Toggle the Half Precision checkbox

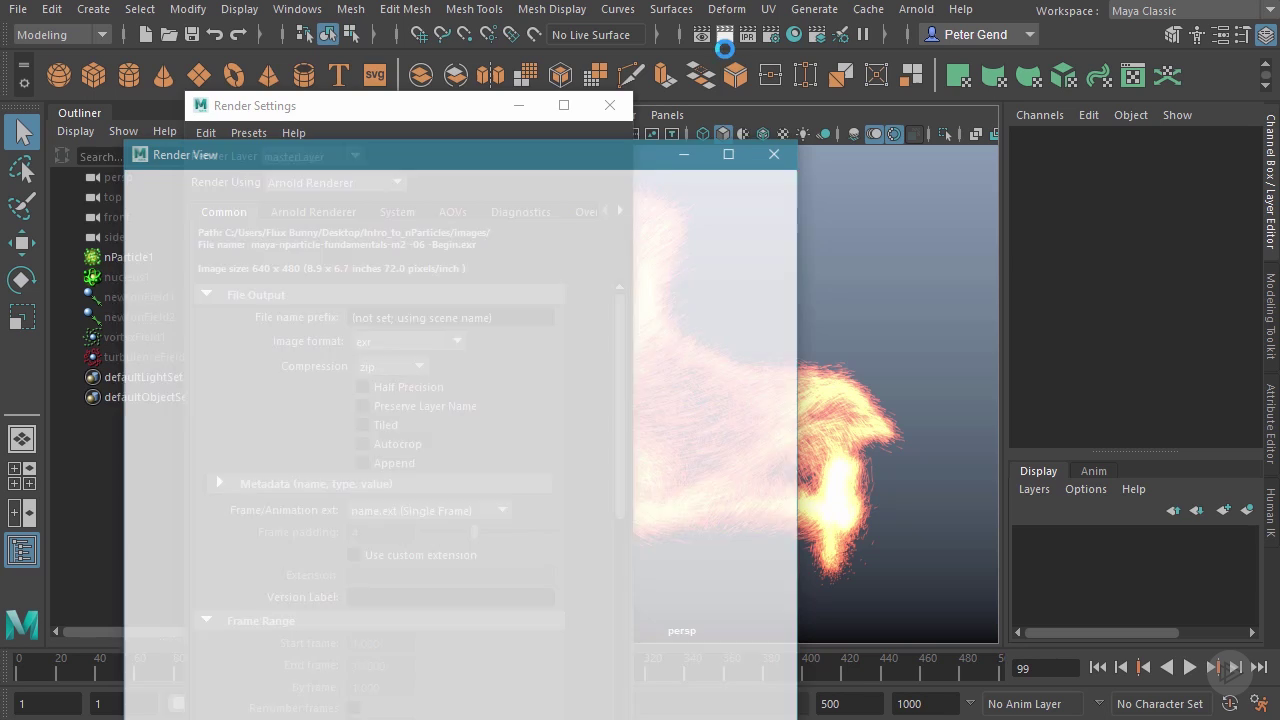tap(363, 387)
